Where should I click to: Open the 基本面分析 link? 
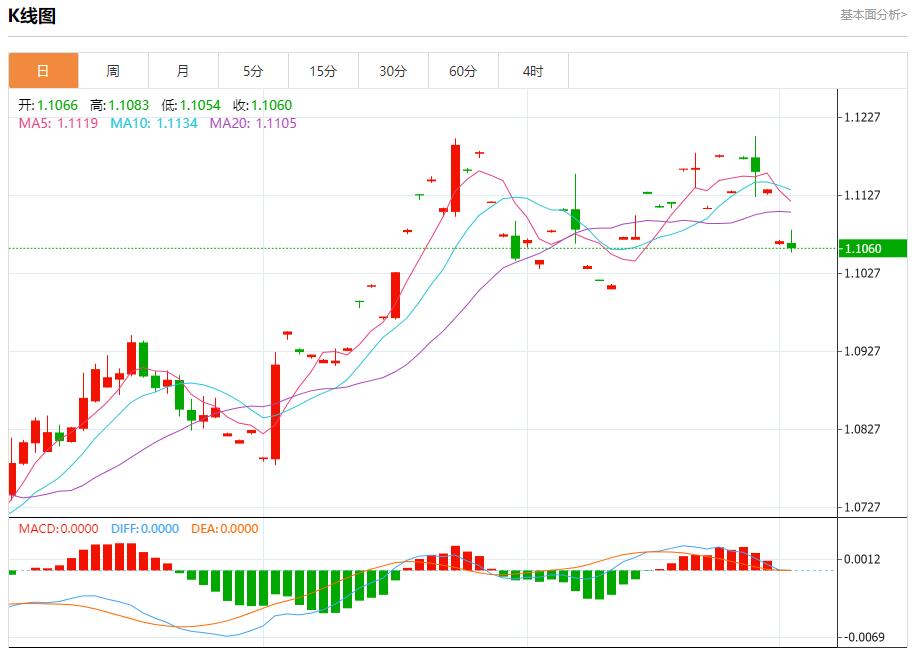pyautogui.click(x=872, y=15)
